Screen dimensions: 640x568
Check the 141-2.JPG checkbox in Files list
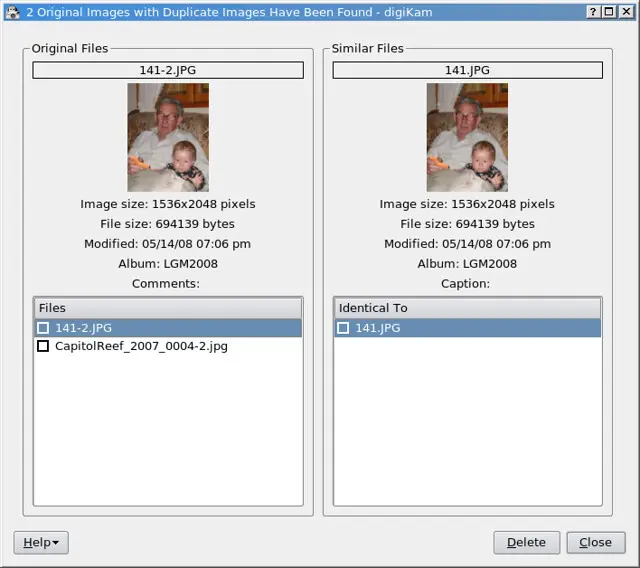(43, 328)
